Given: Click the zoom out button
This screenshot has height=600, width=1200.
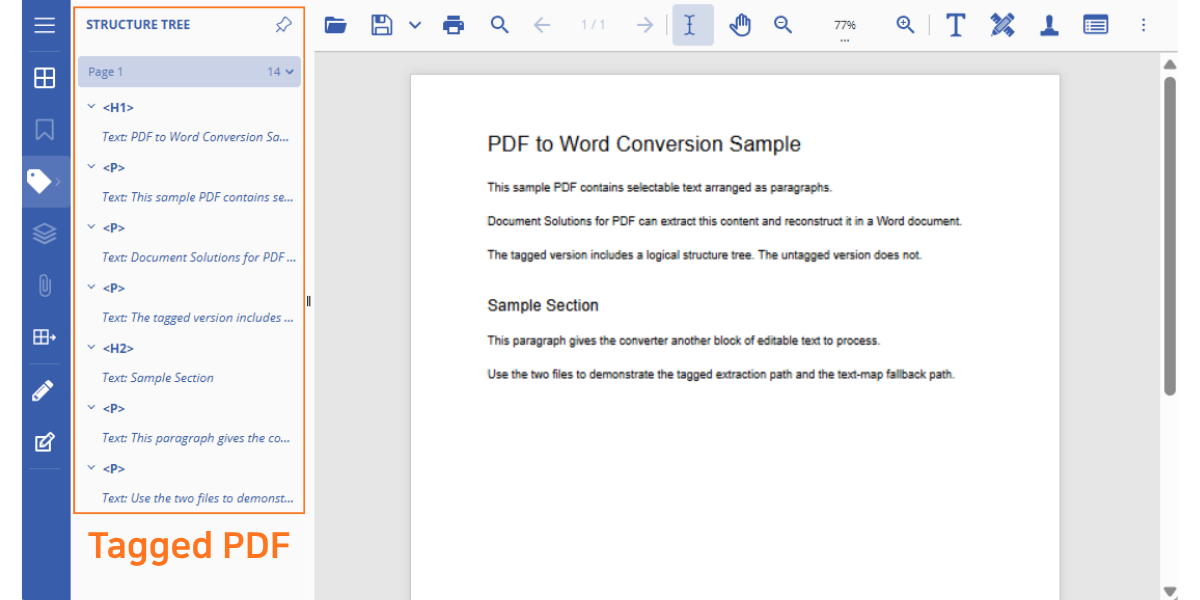Looking at the screenshot, I should pos(783,25).
